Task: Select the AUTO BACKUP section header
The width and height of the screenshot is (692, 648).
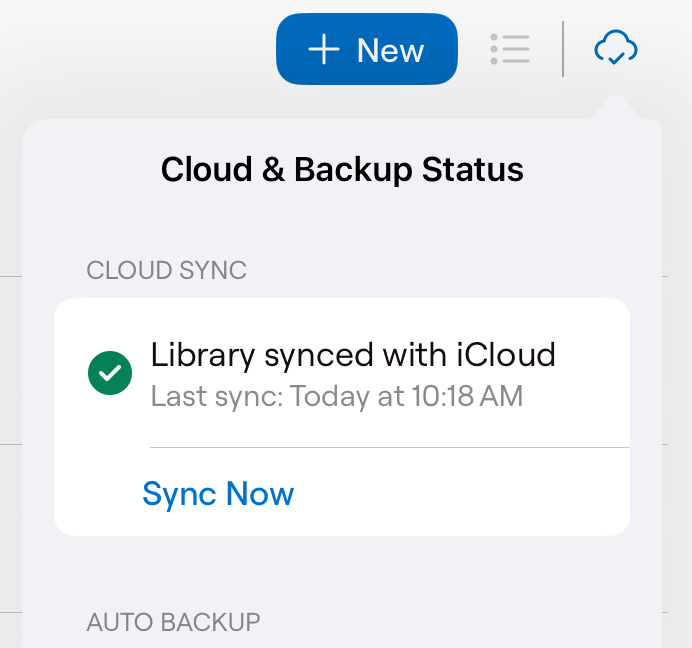Action: coord(173,622)
